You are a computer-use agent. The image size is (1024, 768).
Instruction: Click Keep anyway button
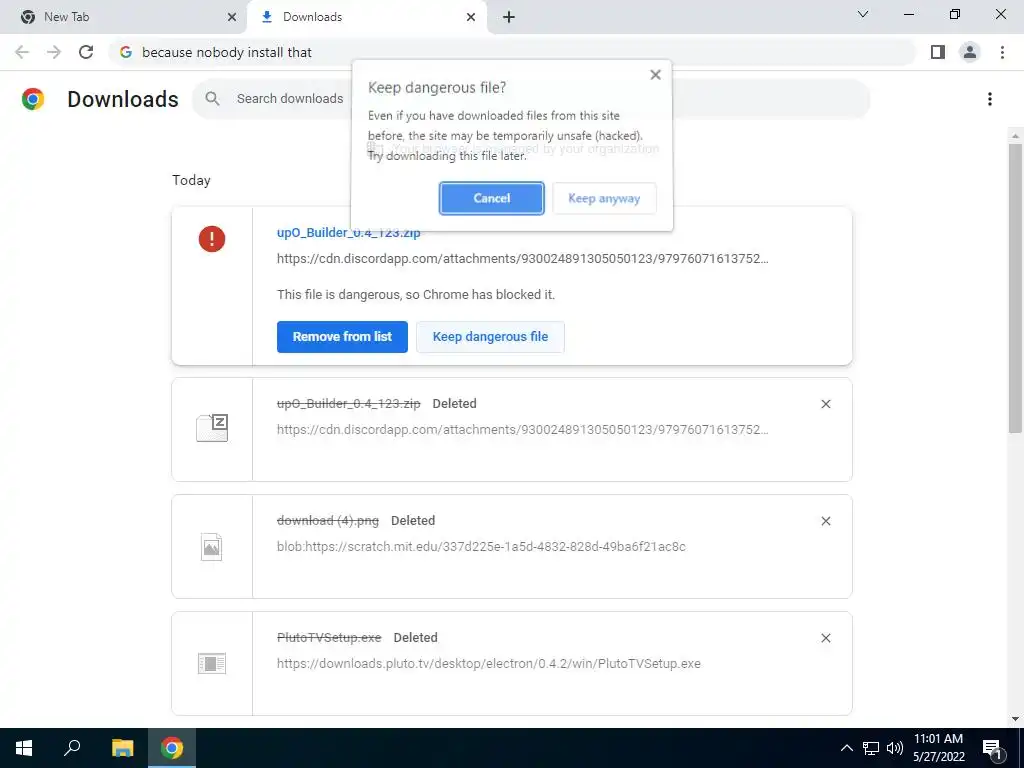click(604, 199)
